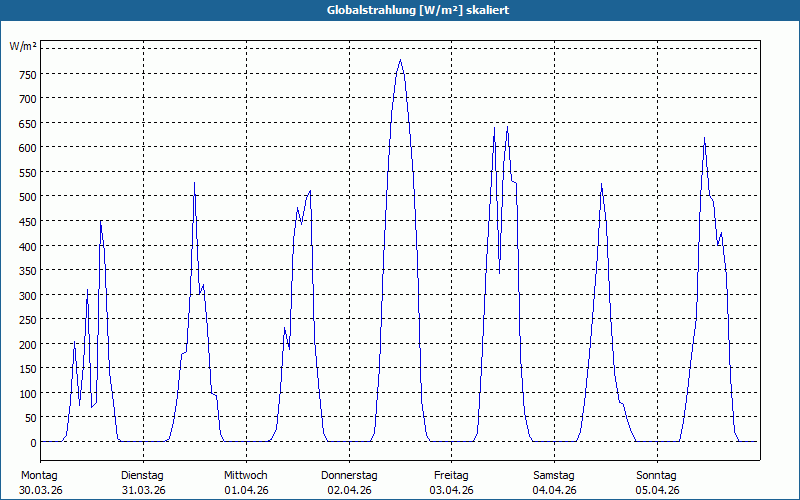This screenshot has width=800, height=500.
Task: Click Tuesday's peak near 525
Action: [x=194, y=183]
